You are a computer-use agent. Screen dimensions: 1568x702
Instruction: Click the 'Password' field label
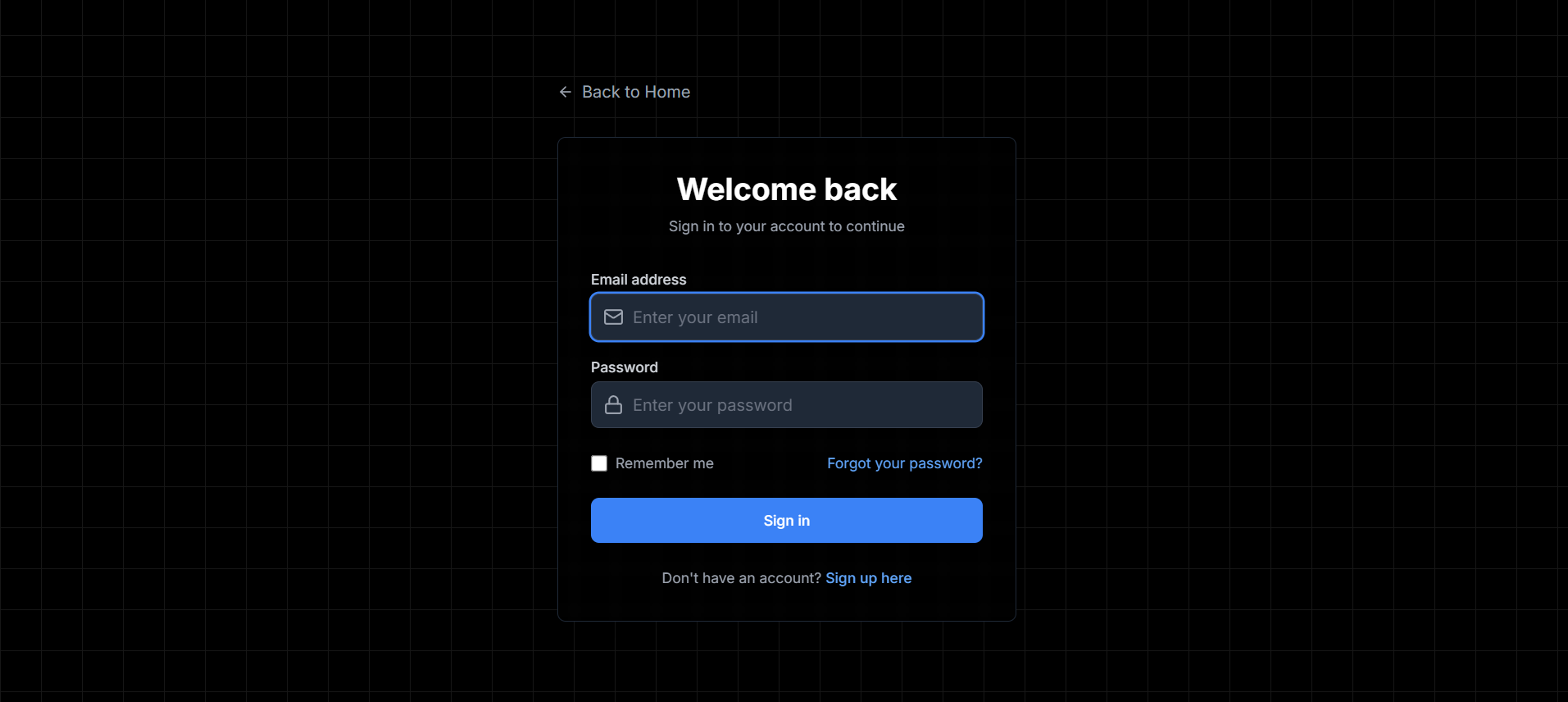(x=624, y=367)
